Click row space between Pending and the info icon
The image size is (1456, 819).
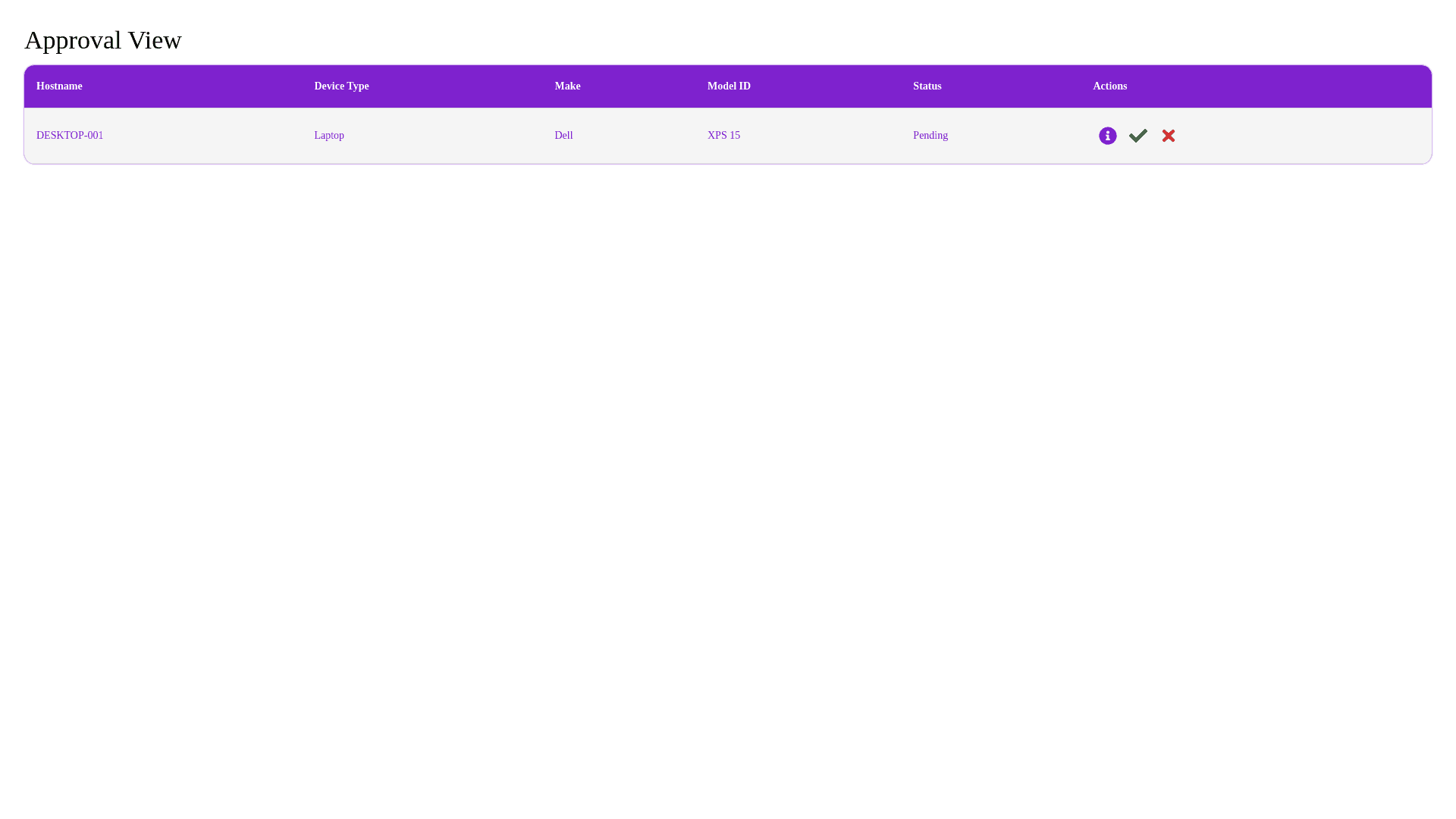(x=1020, y=136)
